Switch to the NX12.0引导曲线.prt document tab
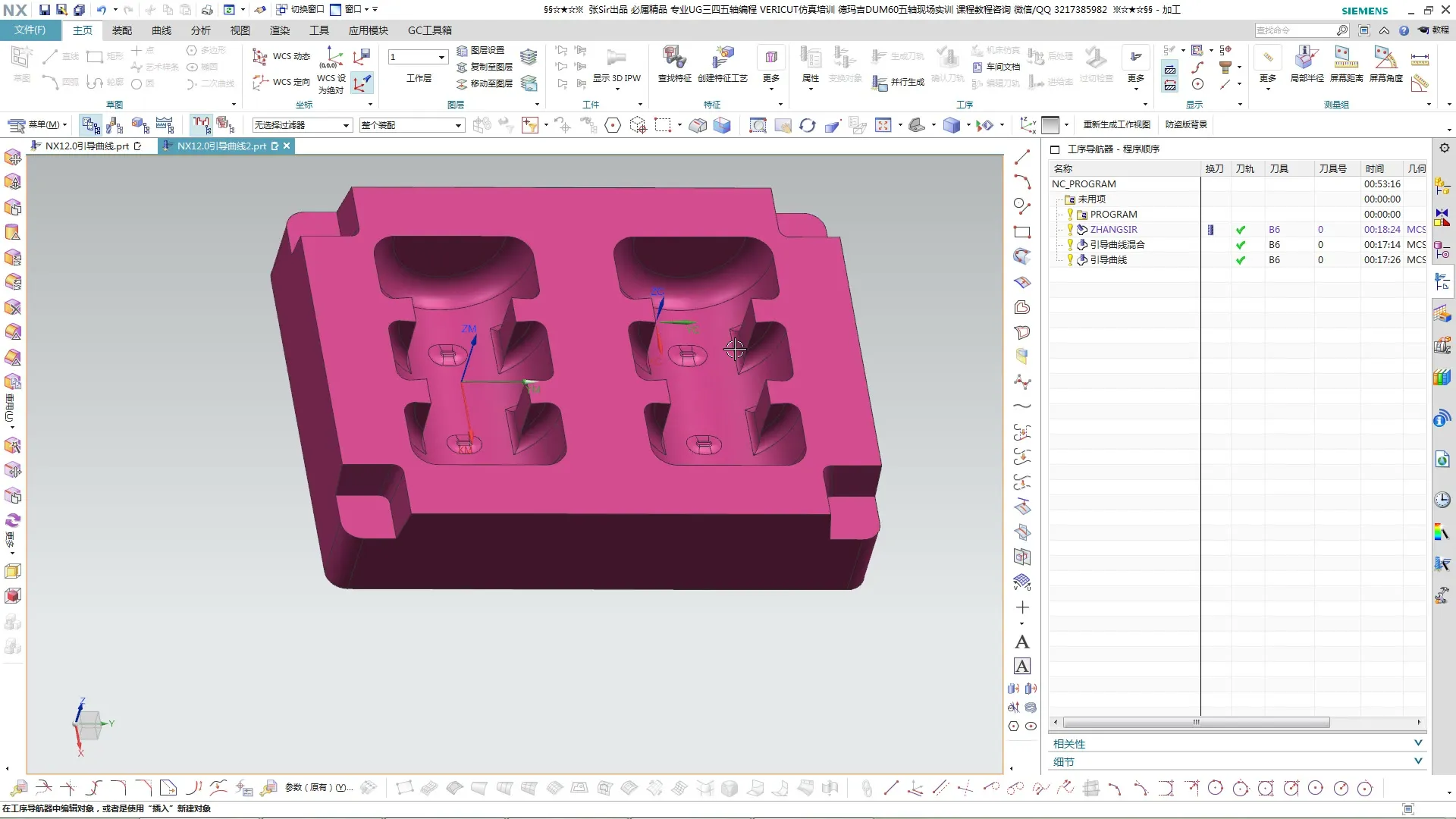The width and height of the screenshot is (1456, 819). pyautogui.click(x=86, y=146)
